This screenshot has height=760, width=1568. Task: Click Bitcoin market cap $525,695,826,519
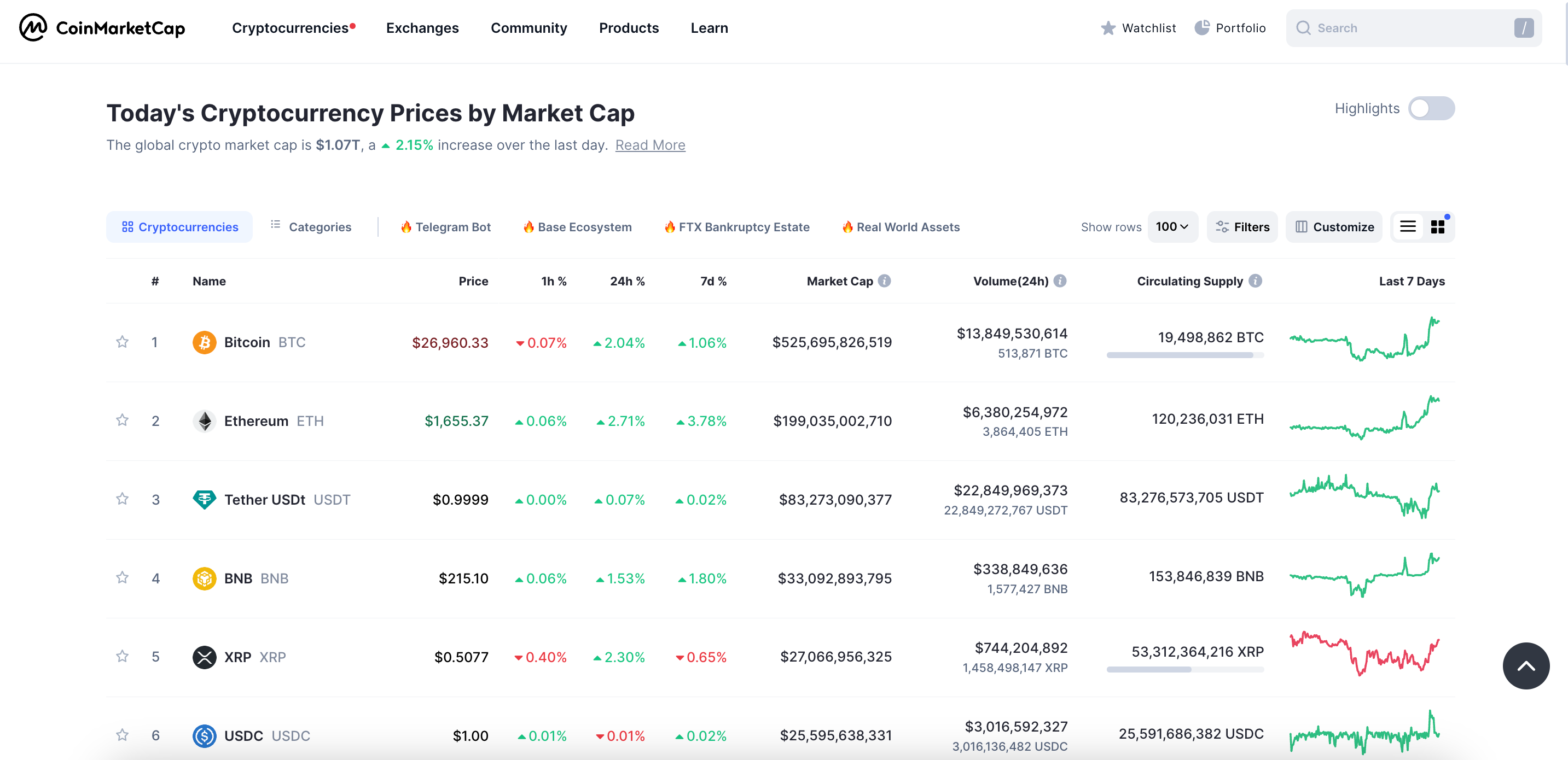click(x=832, y=342)
